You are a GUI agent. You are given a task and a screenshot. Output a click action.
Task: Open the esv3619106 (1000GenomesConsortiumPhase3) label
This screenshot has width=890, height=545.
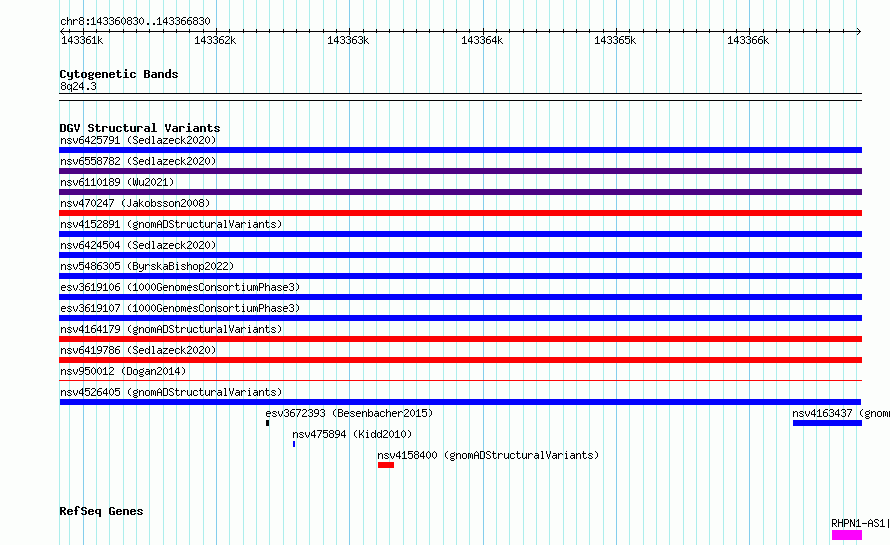(180, 287)
